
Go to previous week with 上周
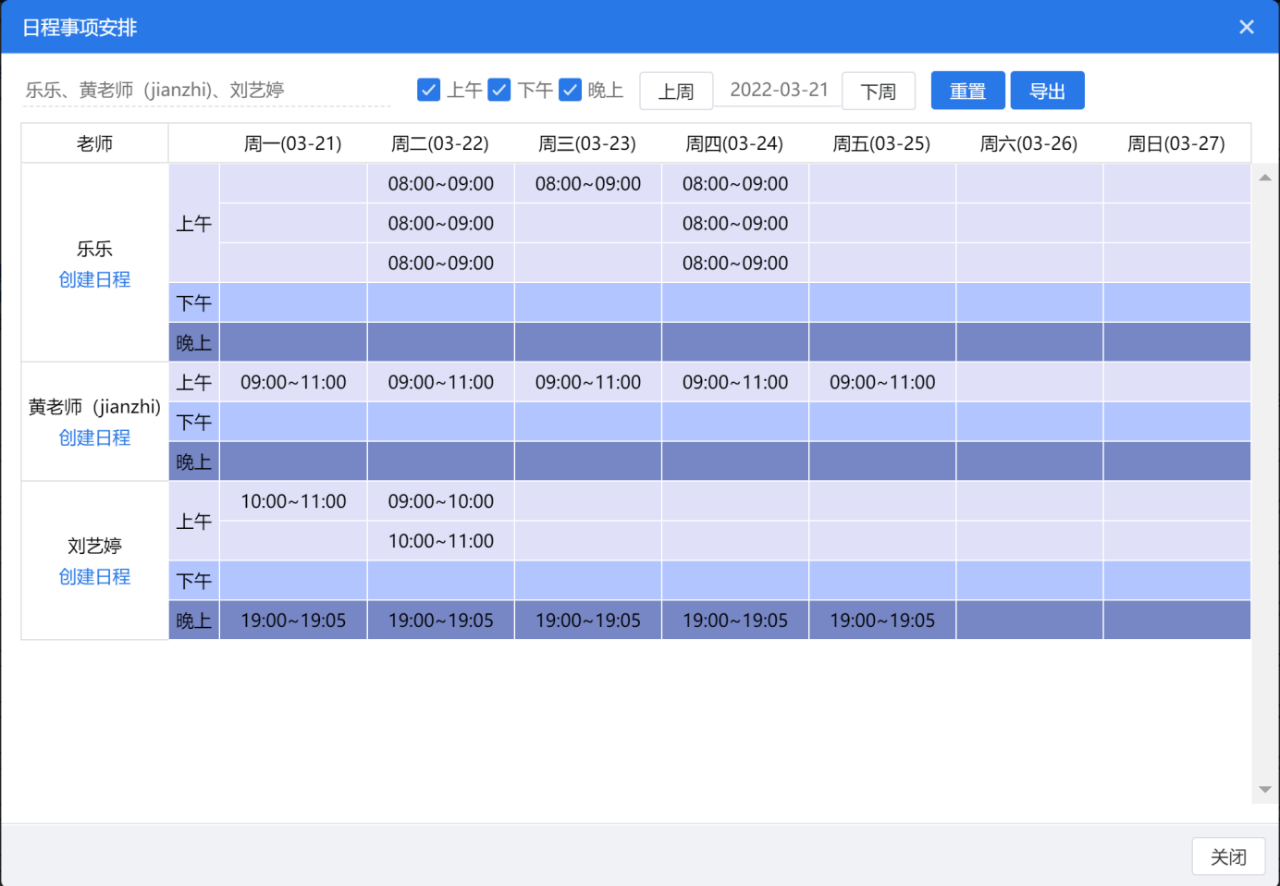tap(676, 91)
